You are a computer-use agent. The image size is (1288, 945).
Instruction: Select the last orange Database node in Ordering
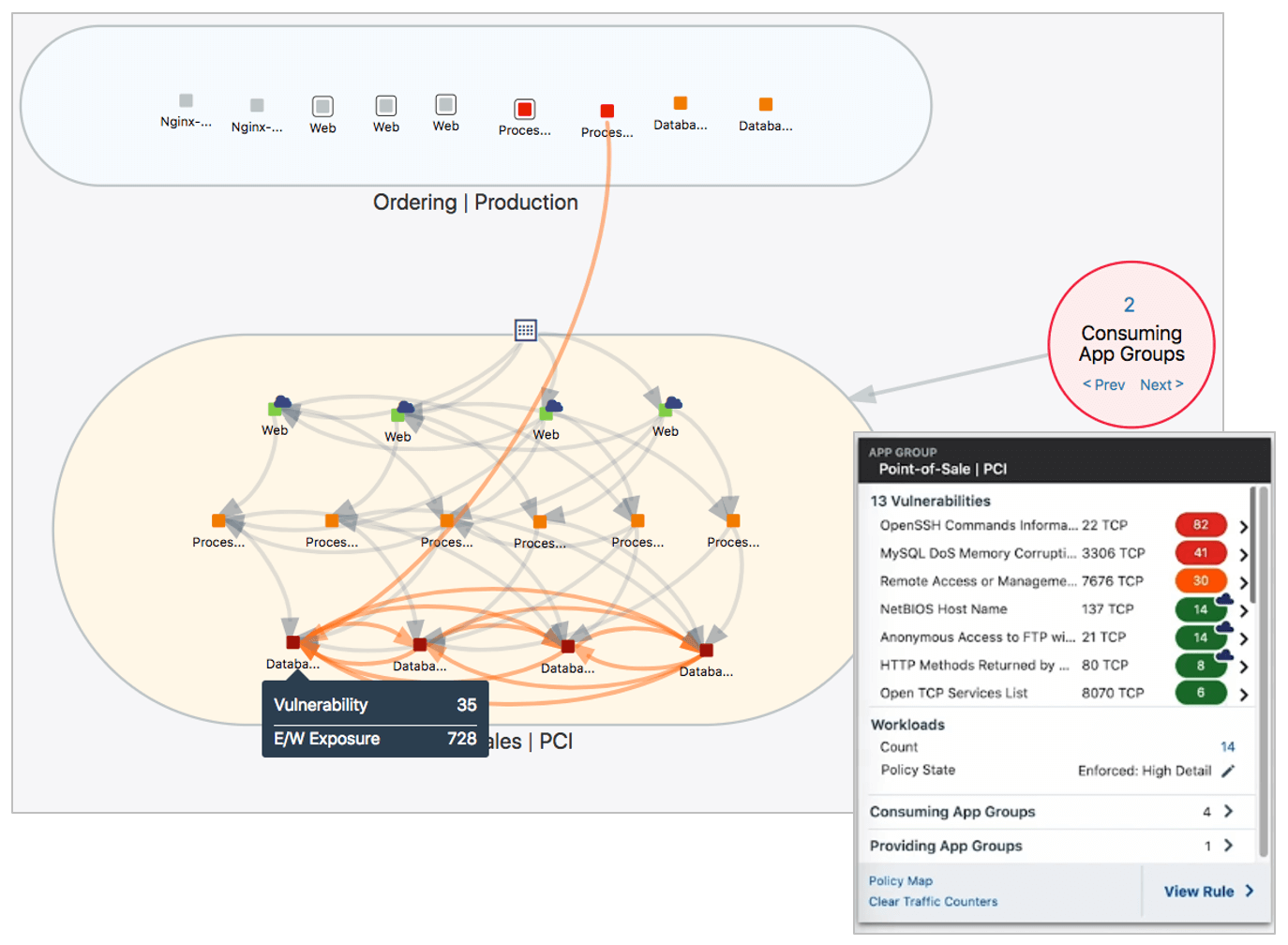tap(766, 104)
